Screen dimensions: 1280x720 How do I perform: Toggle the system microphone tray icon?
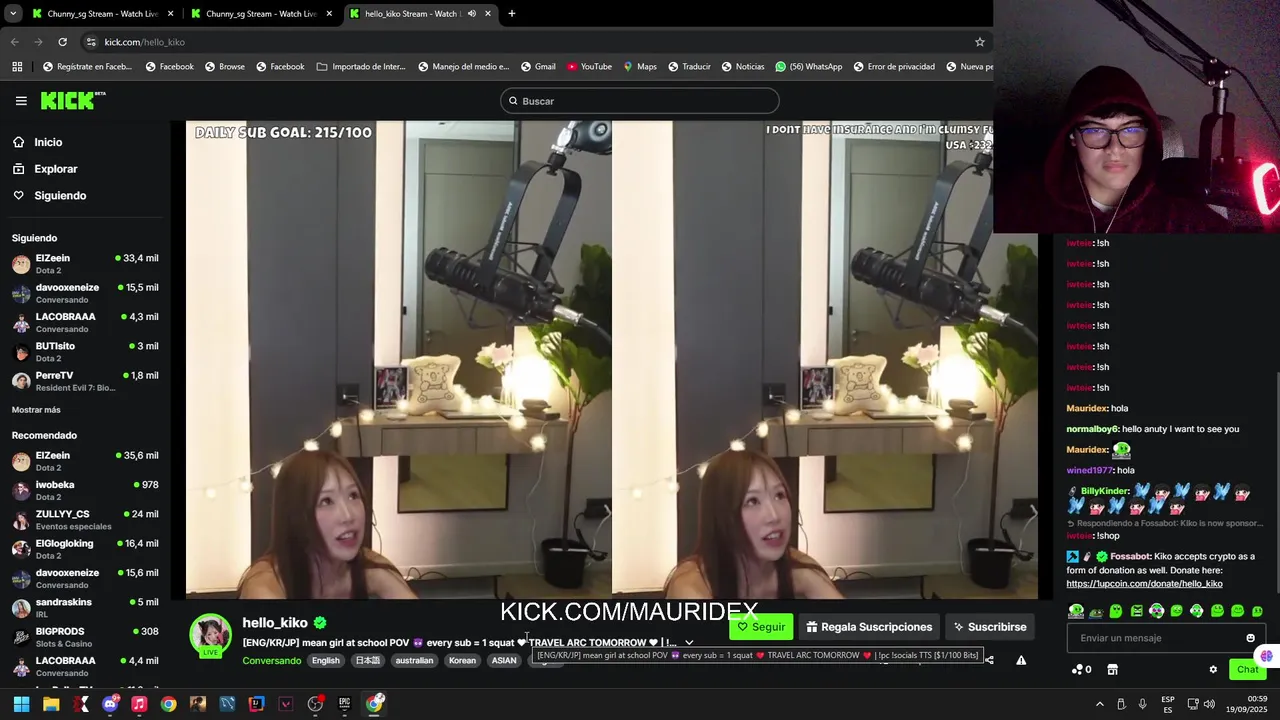1142,704
